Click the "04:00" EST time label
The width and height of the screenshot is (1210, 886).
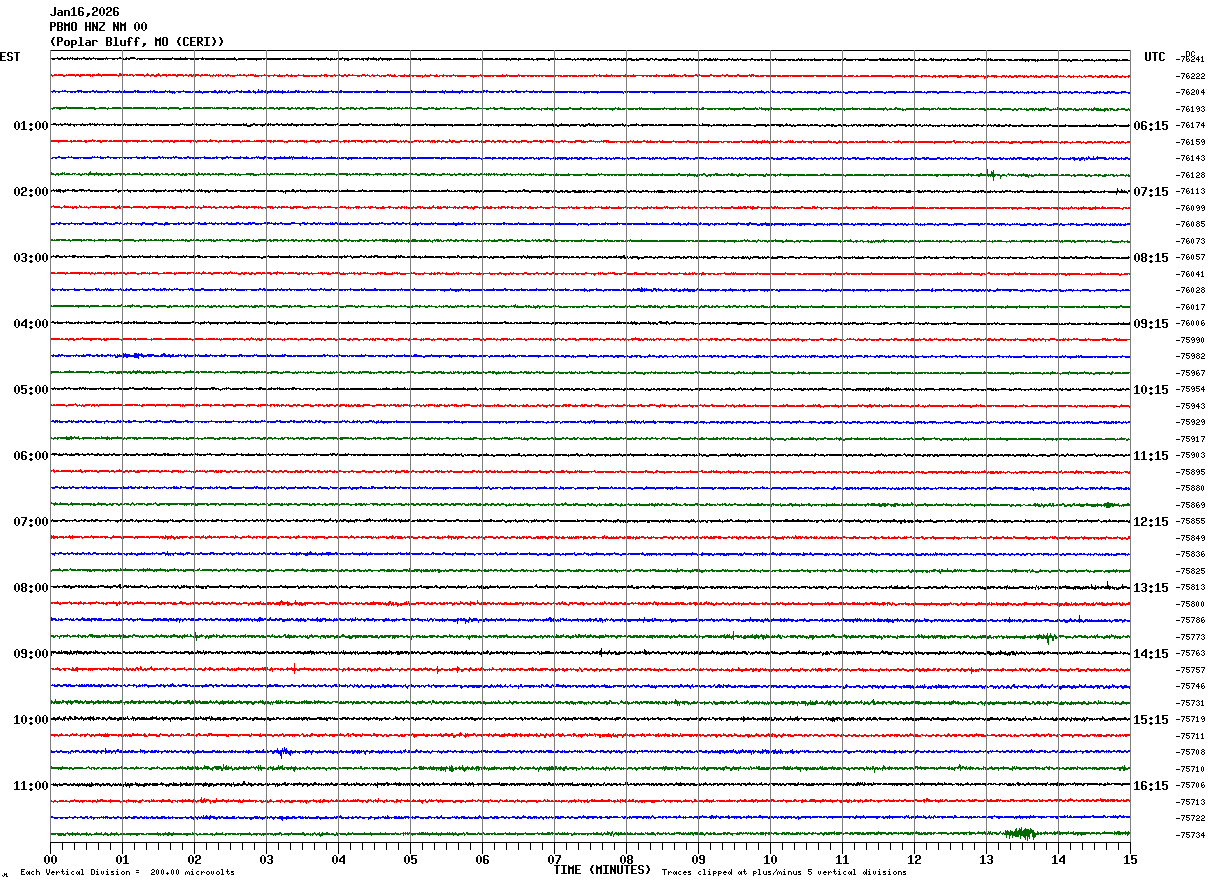pos(31,324)
